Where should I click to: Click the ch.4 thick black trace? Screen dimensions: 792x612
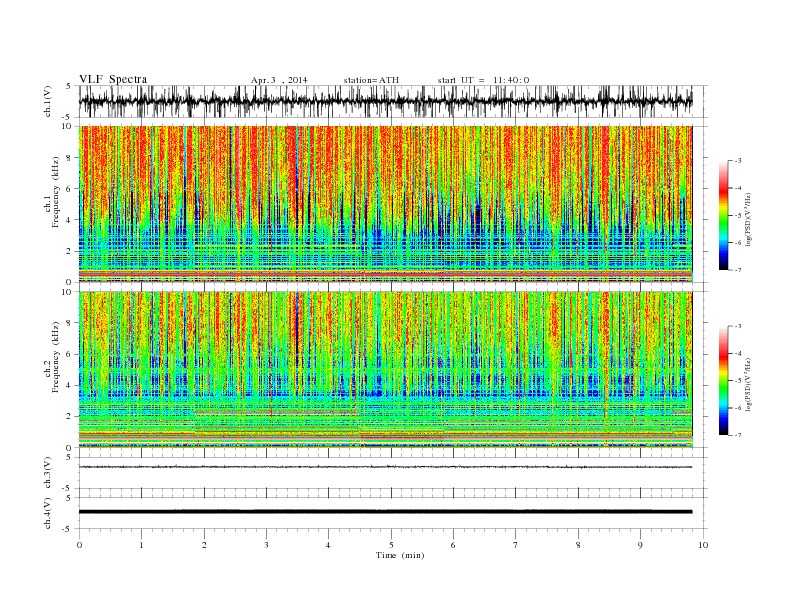385,512
